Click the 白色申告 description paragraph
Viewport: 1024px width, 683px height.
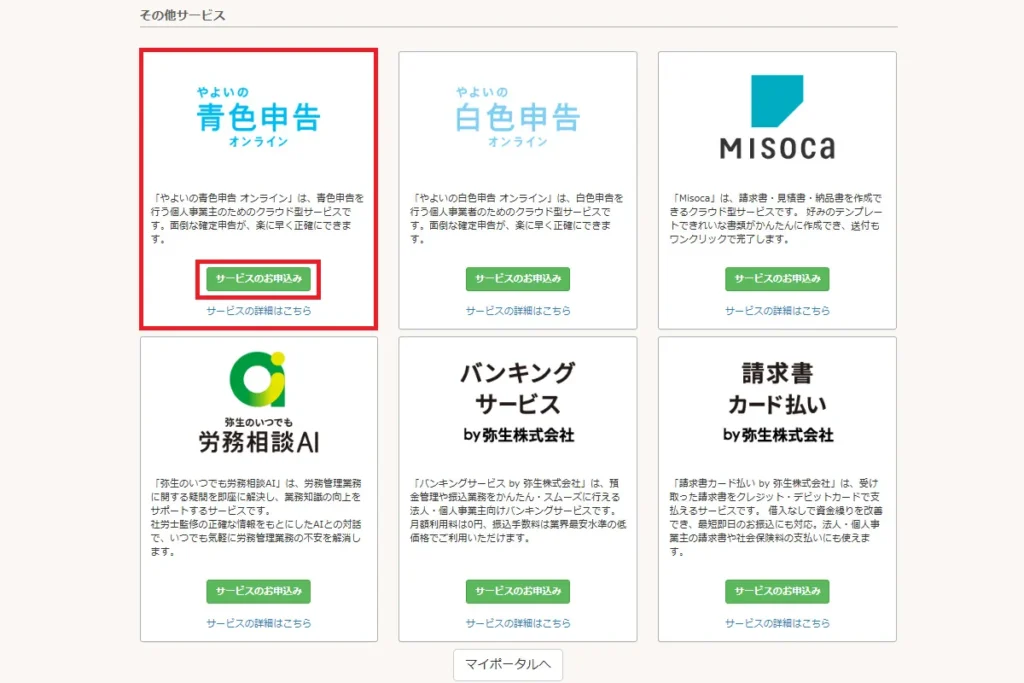pos(517,218)
